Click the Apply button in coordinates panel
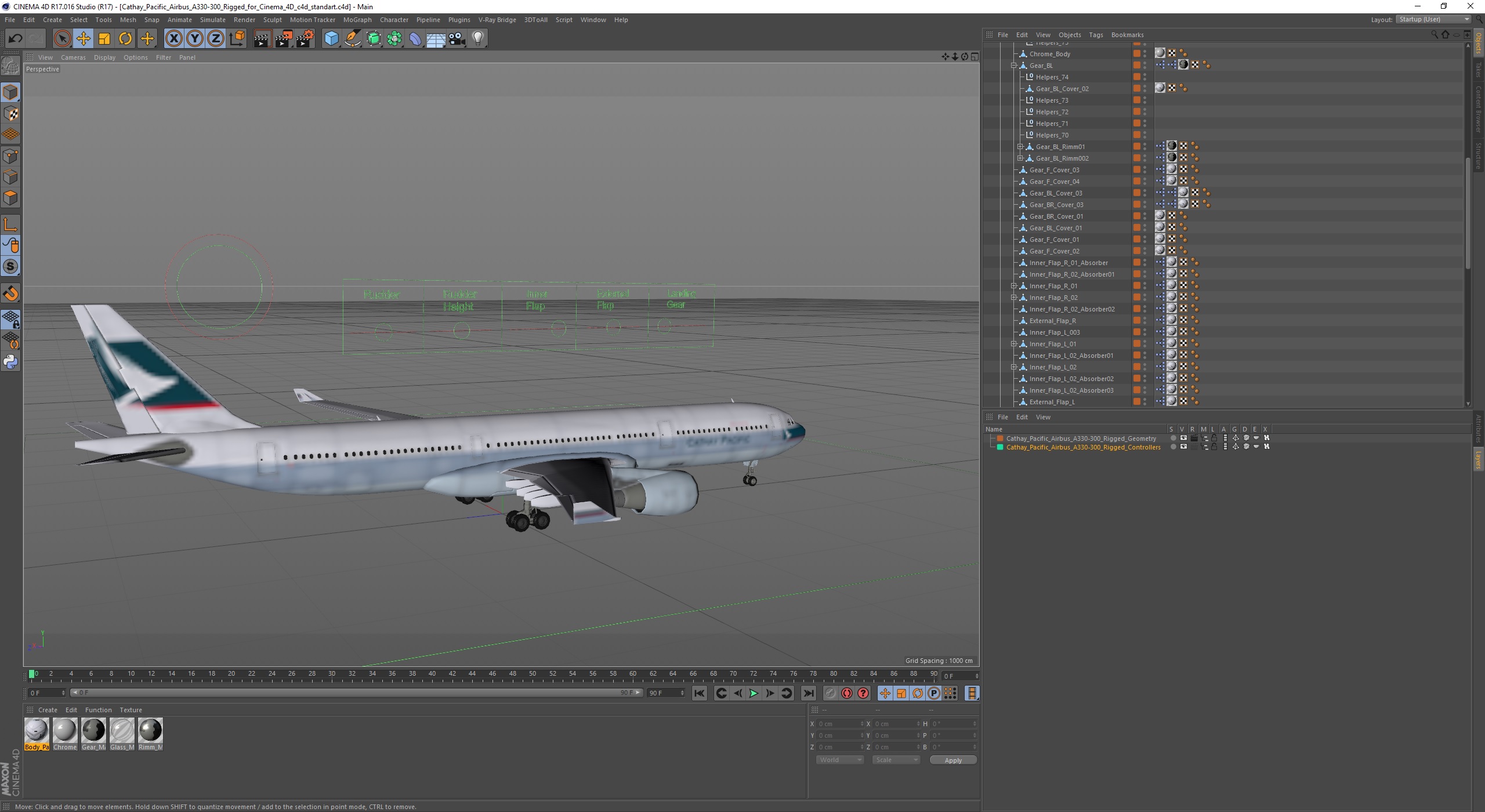1485x812 pixels. point(952,760)
